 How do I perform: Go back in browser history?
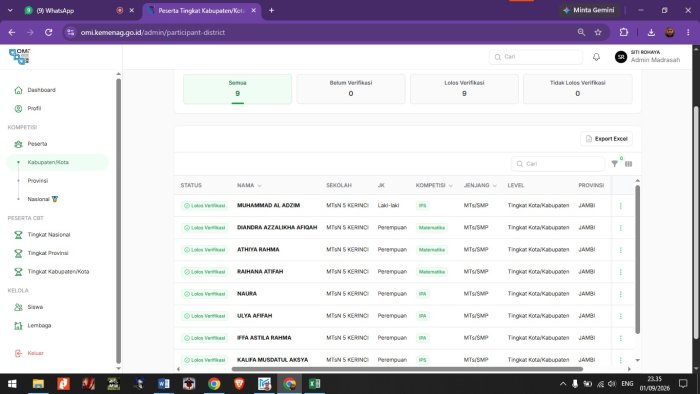click(x=12, y=32)
